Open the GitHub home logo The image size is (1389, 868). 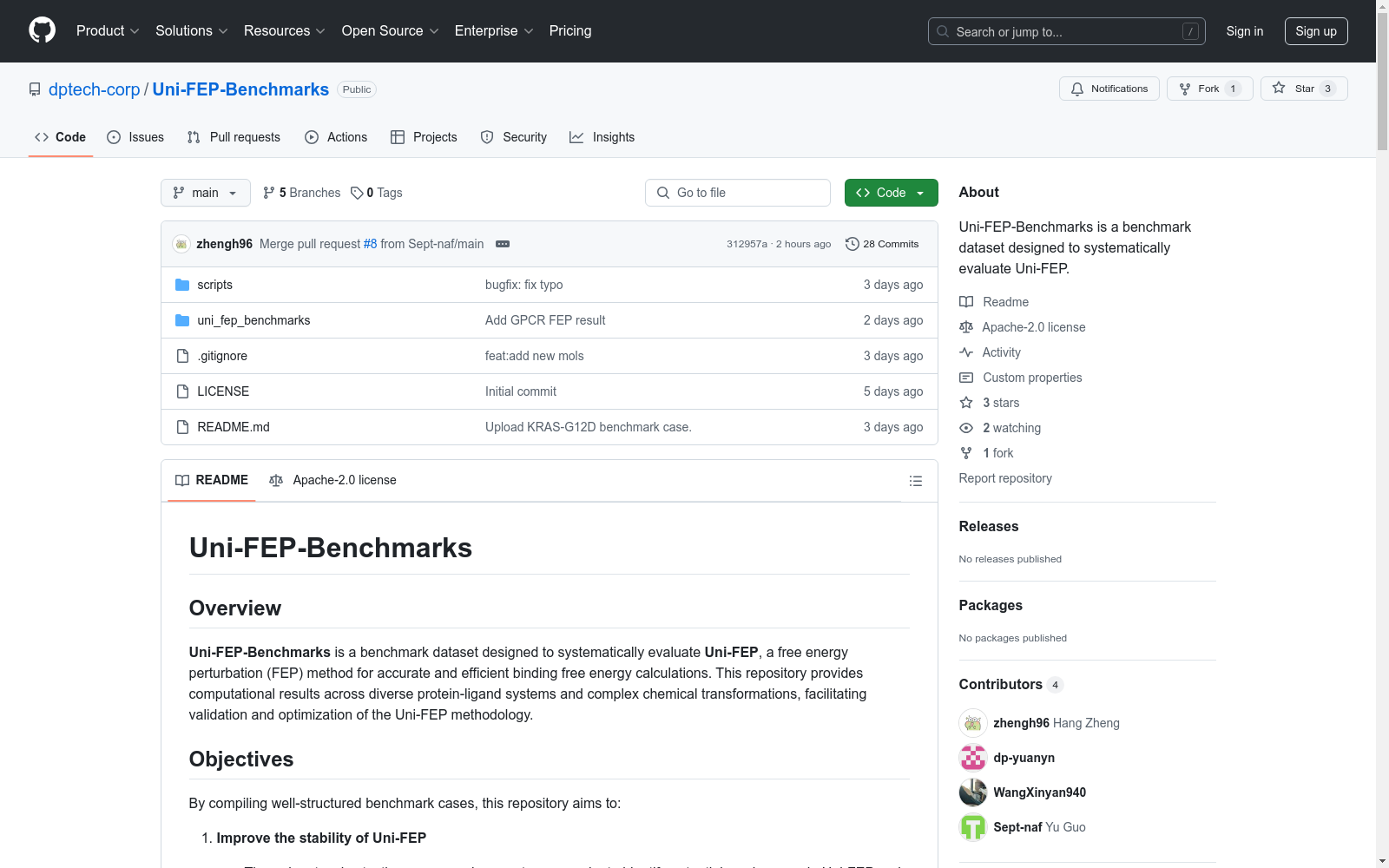click(x=42, y=30)
